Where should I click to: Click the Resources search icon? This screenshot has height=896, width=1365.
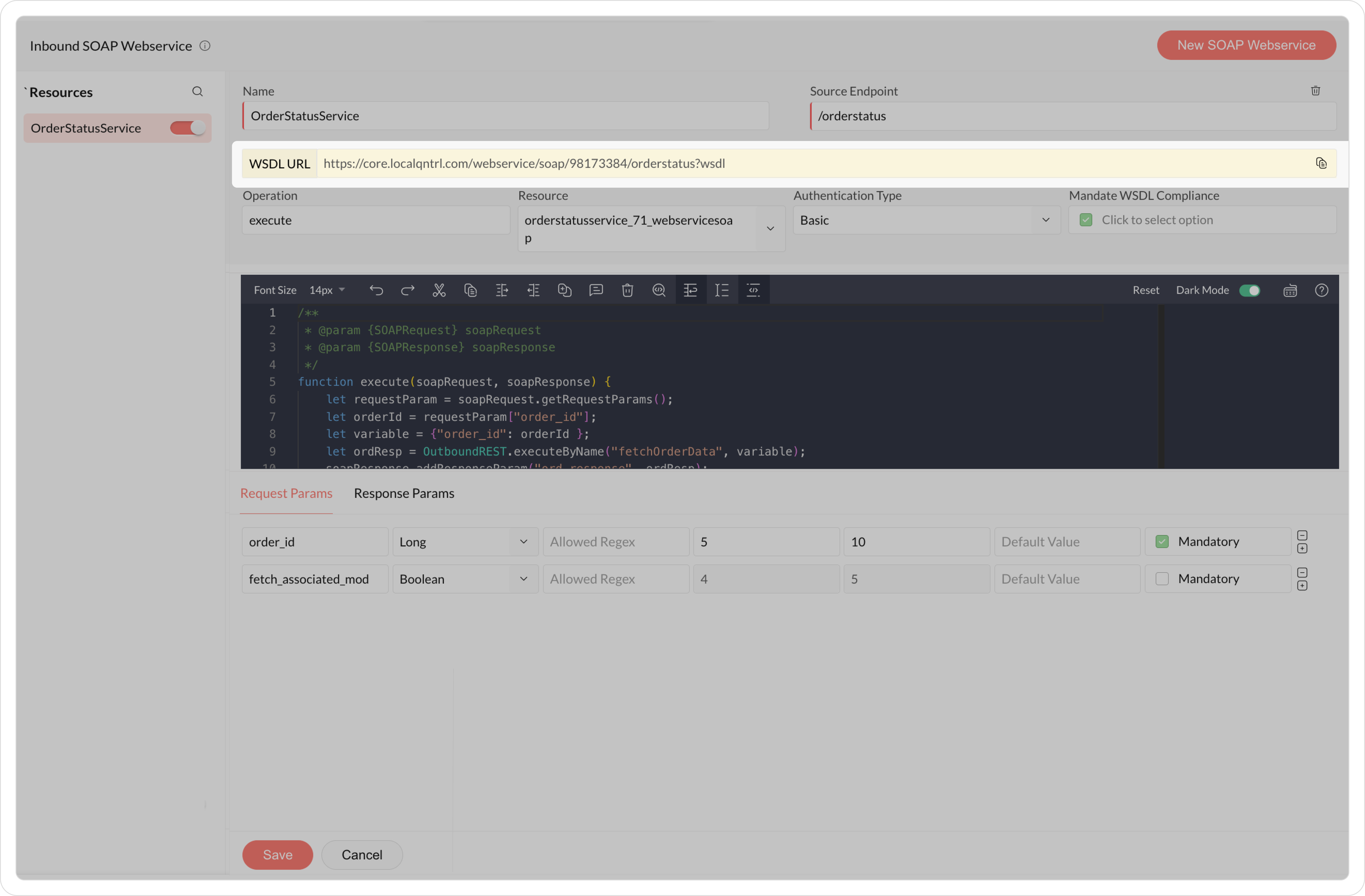[x=197, y=92]
